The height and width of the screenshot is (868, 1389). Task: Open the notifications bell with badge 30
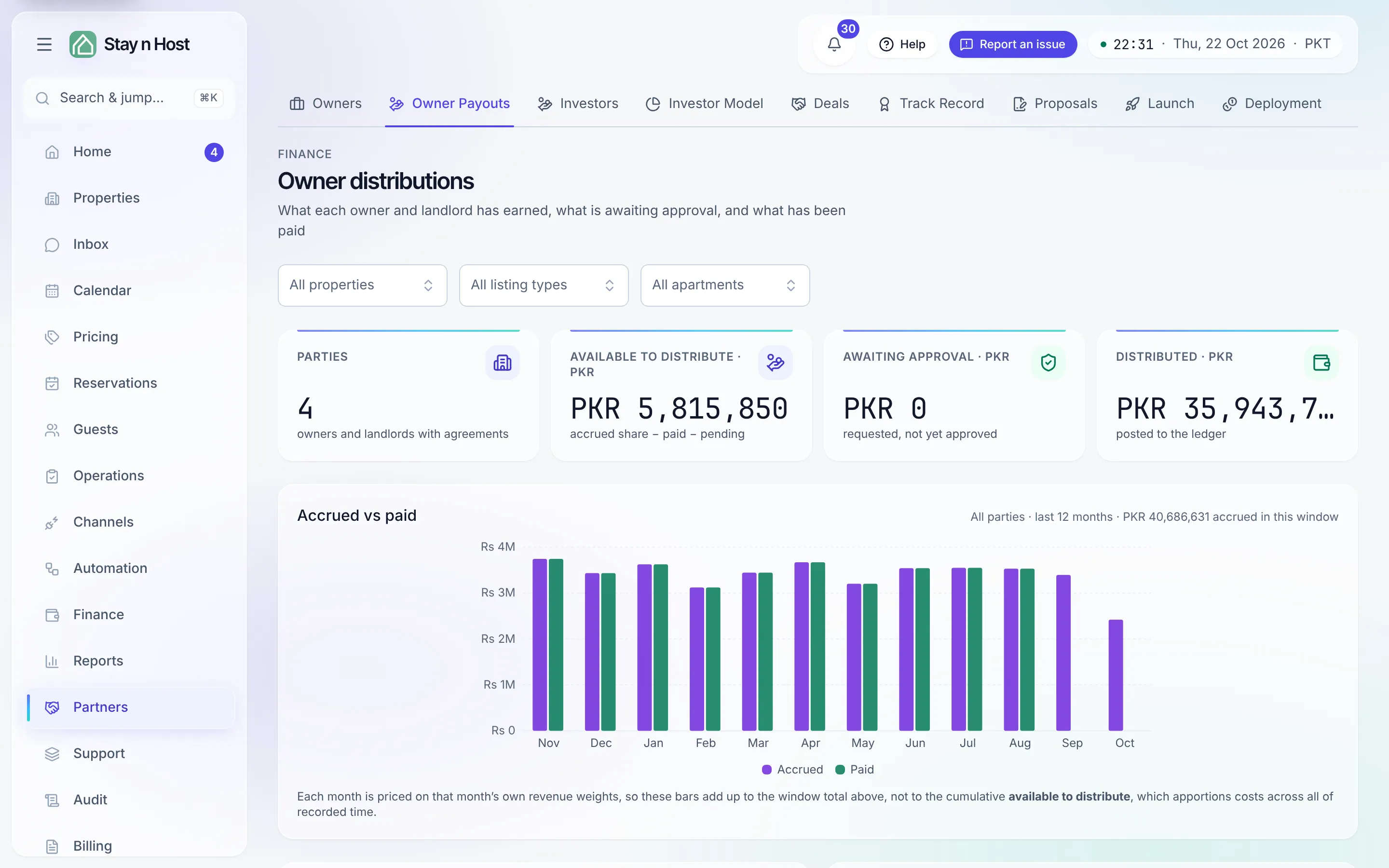834,44
